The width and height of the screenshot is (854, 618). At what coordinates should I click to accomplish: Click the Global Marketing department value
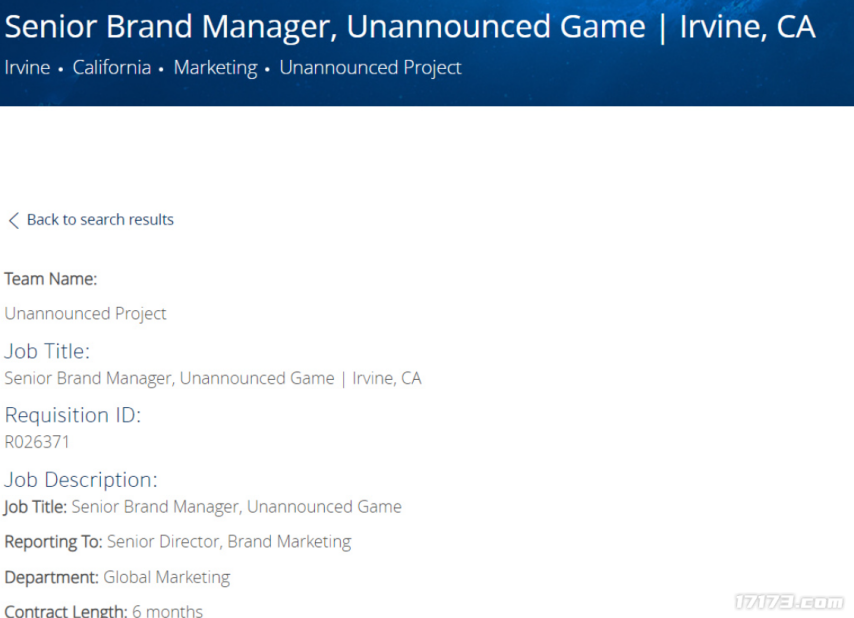point(166,577)
